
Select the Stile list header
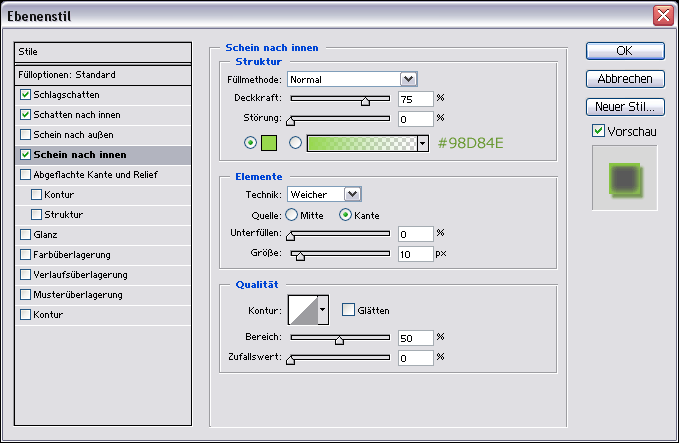pyautogui.click(x=103, y=52)
